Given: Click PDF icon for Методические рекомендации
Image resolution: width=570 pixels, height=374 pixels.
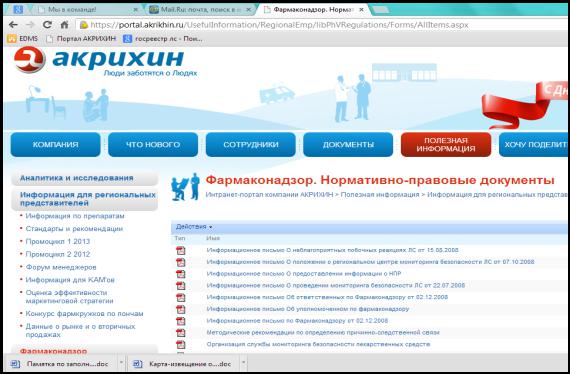Looking at the screenshot, I should pos(181,333).
